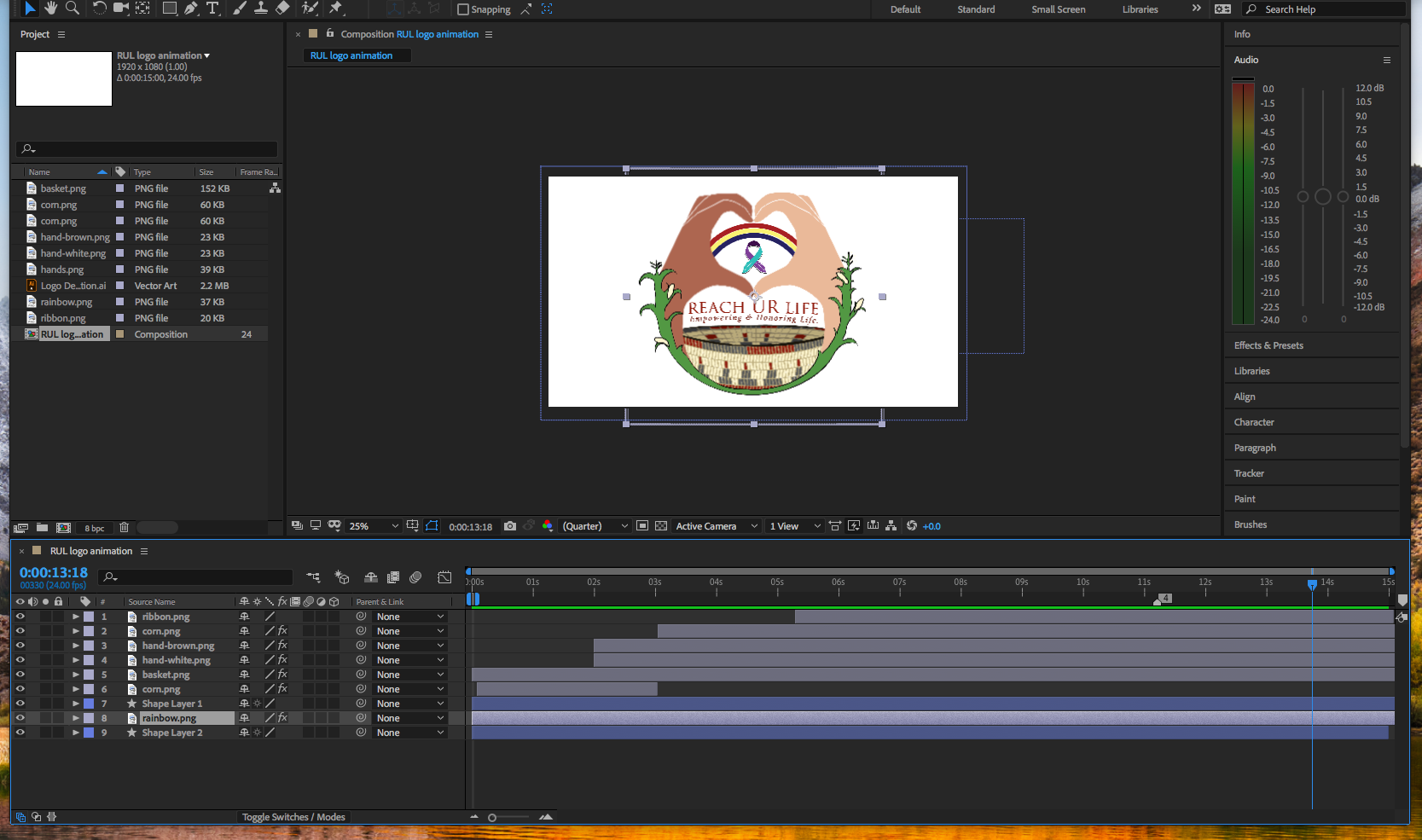The width and height of the screenshot is (1422, 840).
Task: Open the channel and color management icon
Action: [548, 526]
